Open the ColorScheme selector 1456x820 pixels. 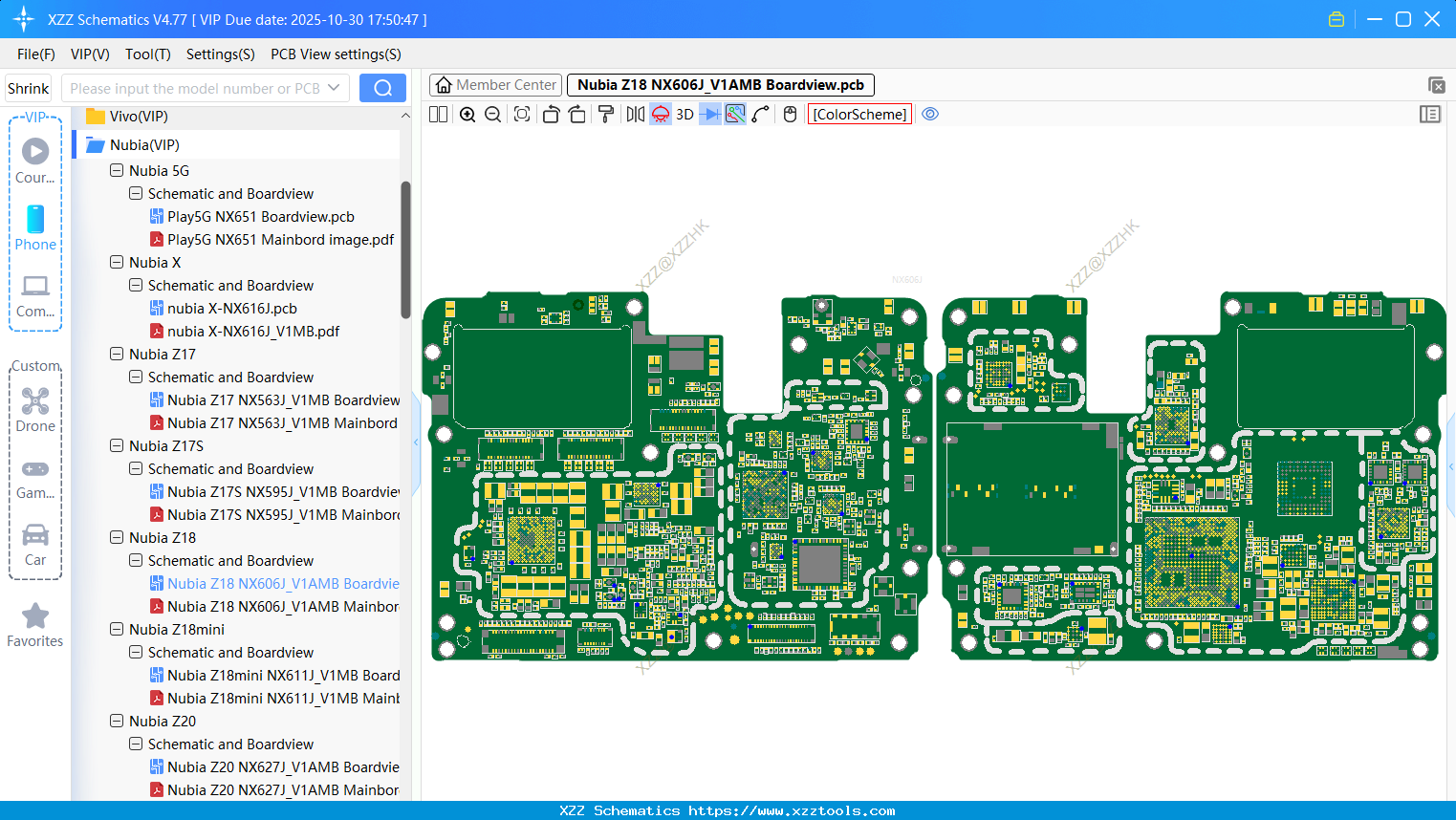click(x=859, y=114)
